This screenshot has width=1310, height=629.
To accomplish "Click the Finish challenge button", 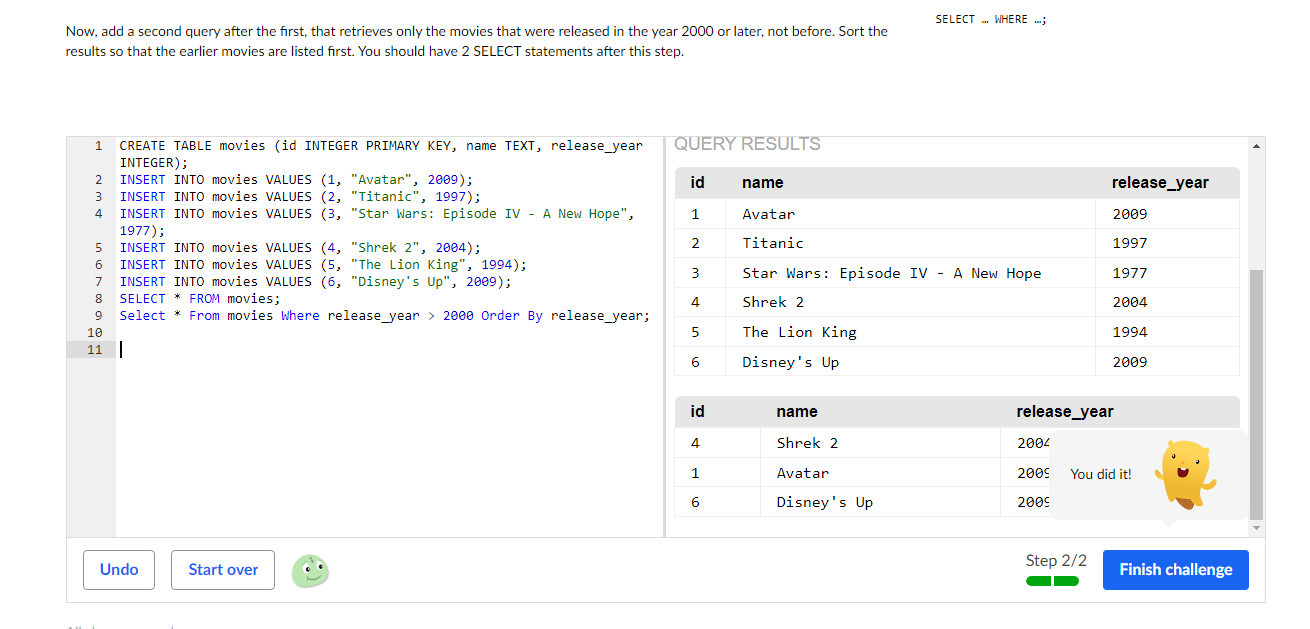I will tap(1175, 570).
